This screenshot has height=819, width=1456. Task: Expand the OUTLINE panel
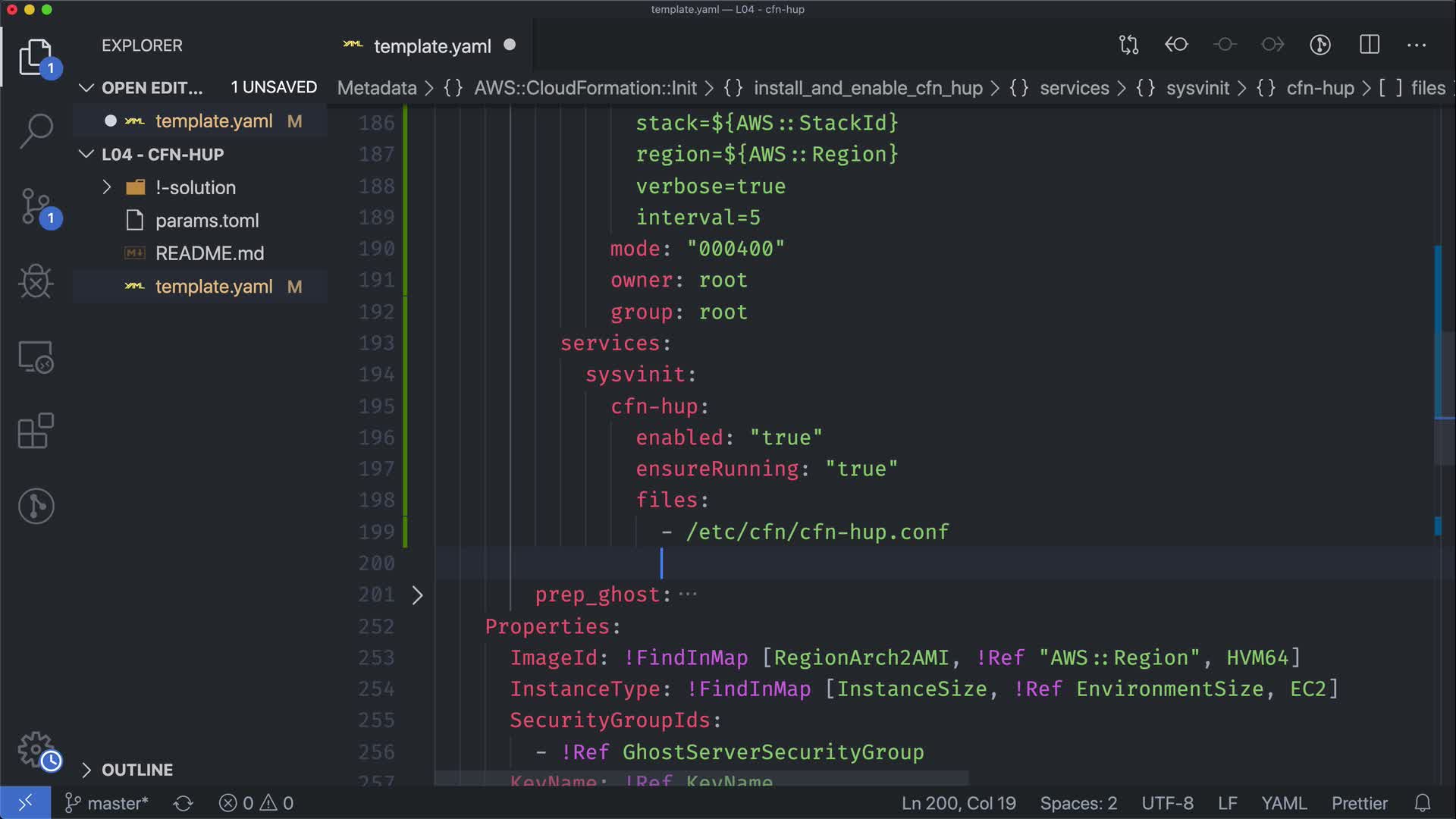[x=136, y=770]
